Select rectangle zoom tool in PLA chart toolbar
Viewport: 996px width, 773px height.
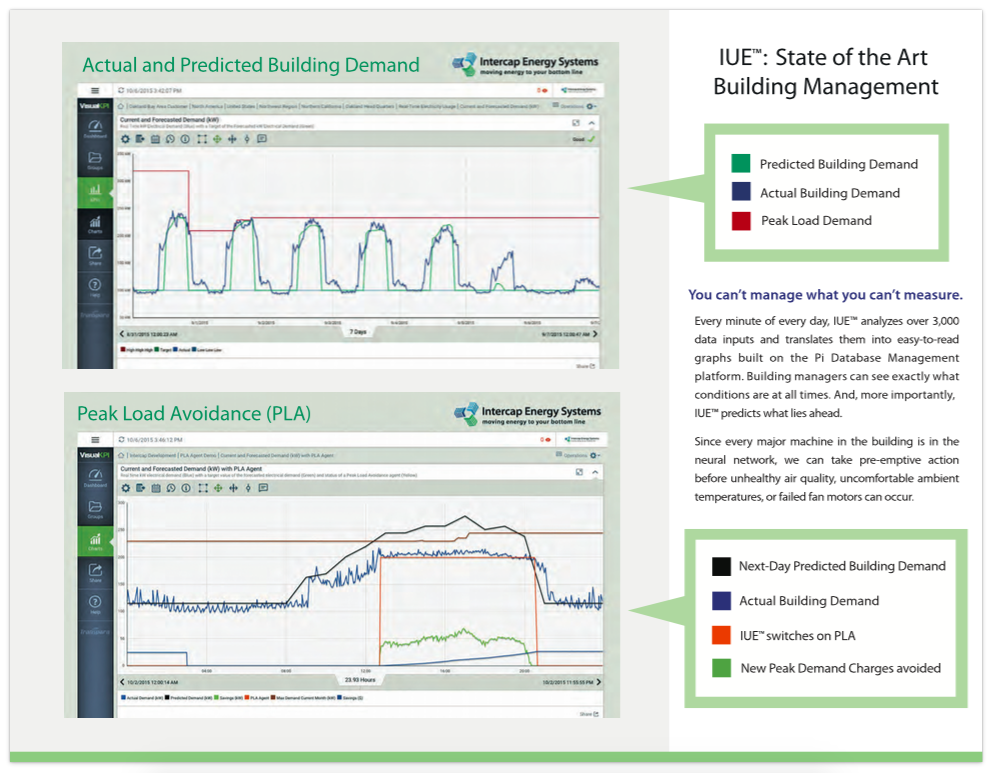[x=203, y=488]
